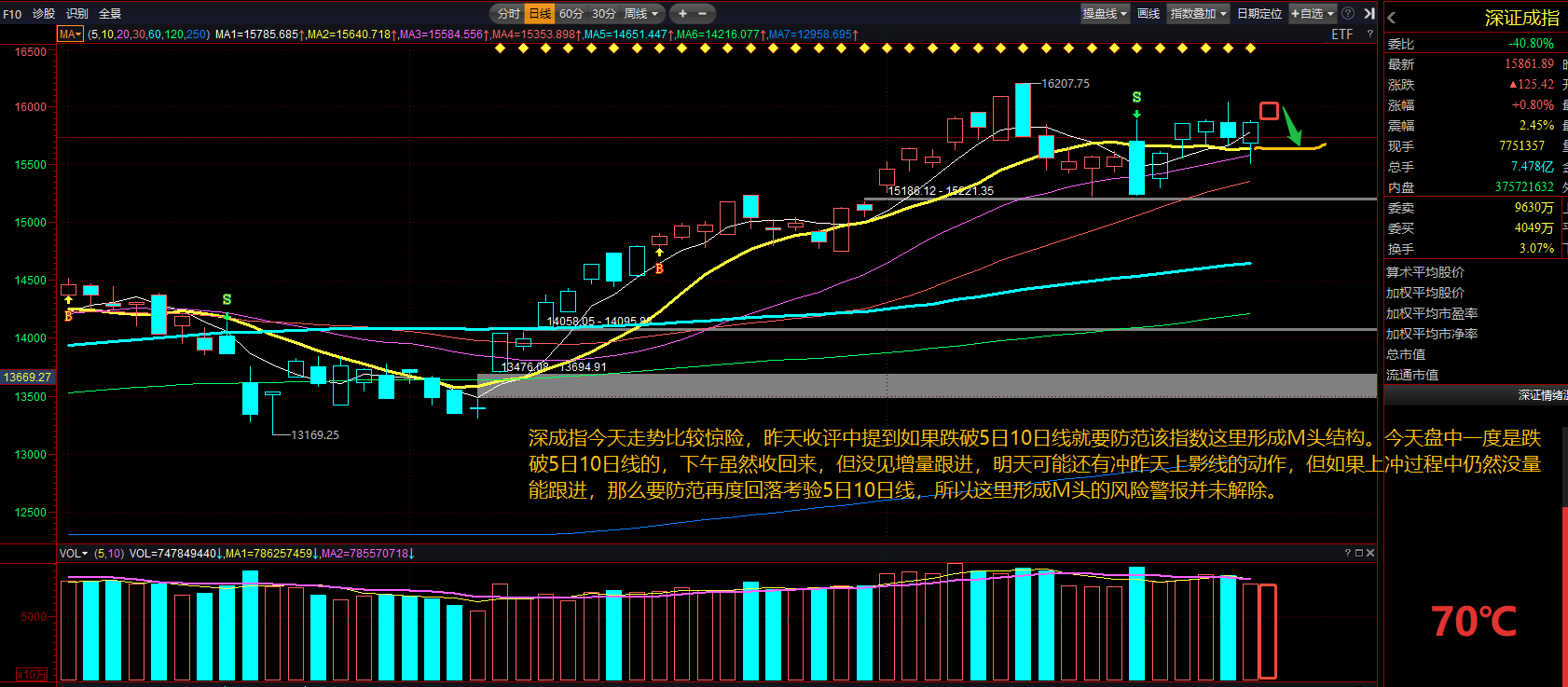1568x687 pixels.
Task: Jump to latest bar with skip-to-end icon
Action: (x=1369, y=13)
